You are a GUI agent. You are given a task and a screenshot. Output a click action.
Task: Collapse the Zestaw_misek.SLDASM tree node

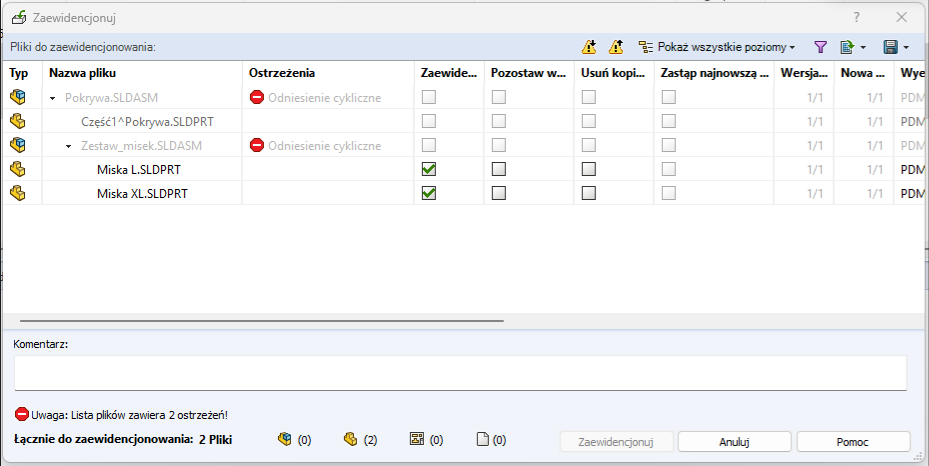pos(68,146)
